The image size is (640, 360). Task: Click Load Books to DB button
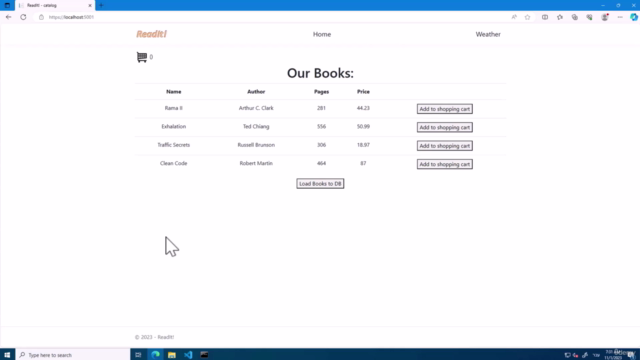(x=320, y=184)
